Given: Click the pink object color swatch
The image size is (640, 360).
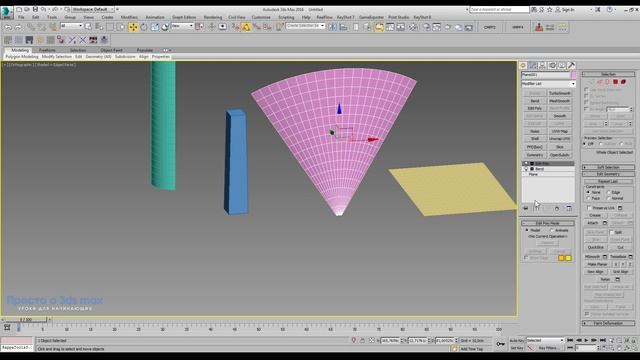Looking at the screenshot, I should (x=573, y=75).
